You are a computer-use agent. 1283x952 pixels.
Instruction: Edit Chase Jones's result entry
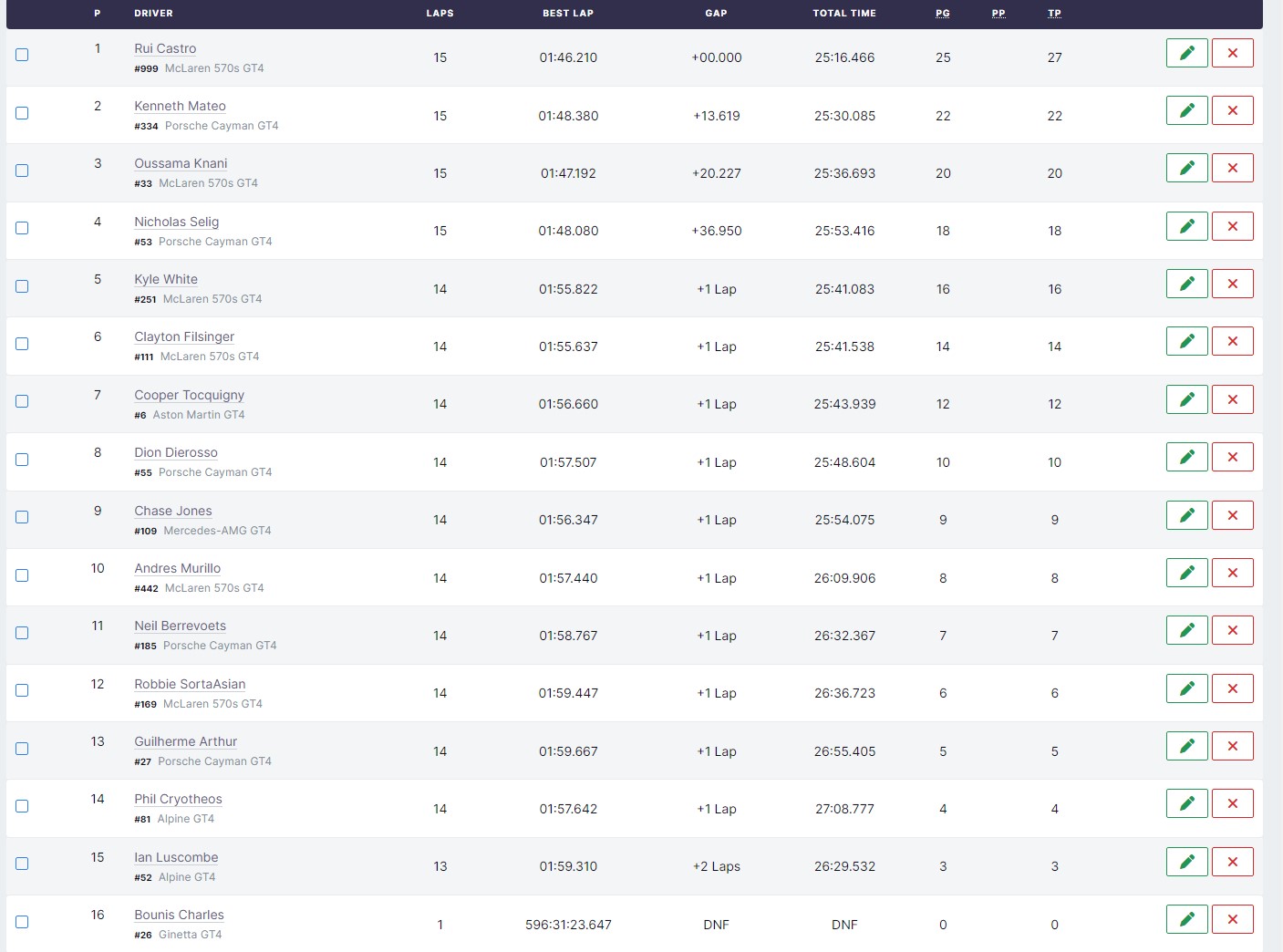[1186, 515]
